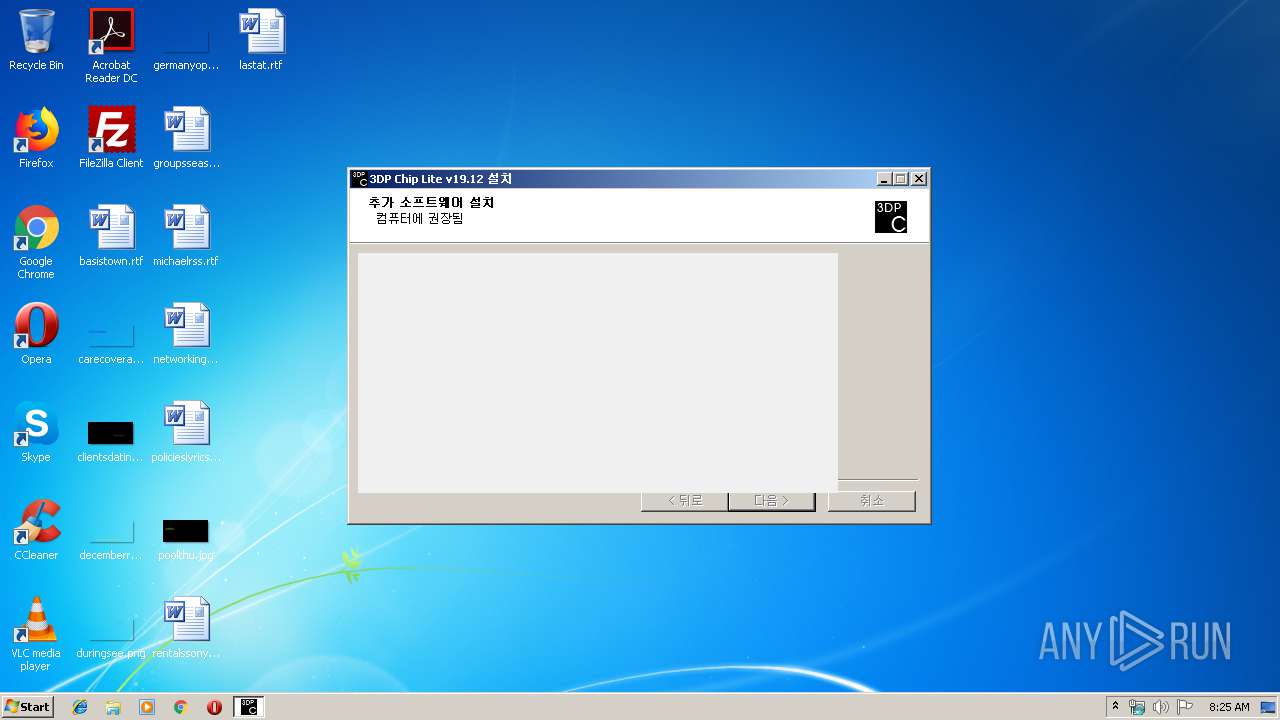Launch Firefox from desktop
The height and width of the screenshot is (720, 1280).
pyautogui.click(x=36, y=138)
